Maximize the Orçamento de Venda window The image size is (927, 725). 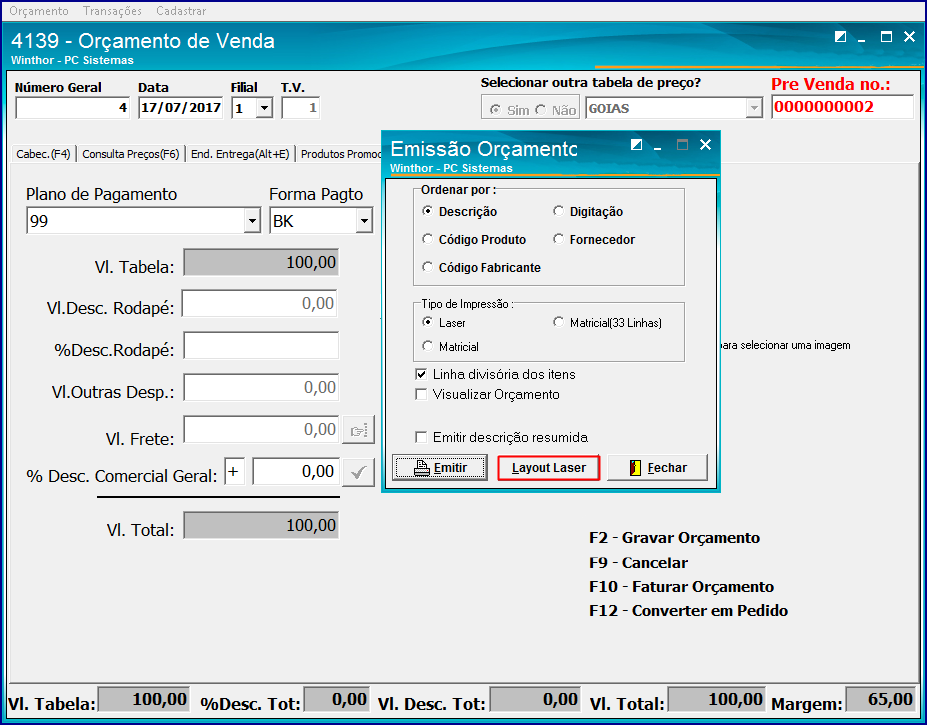tap(886, 37)
